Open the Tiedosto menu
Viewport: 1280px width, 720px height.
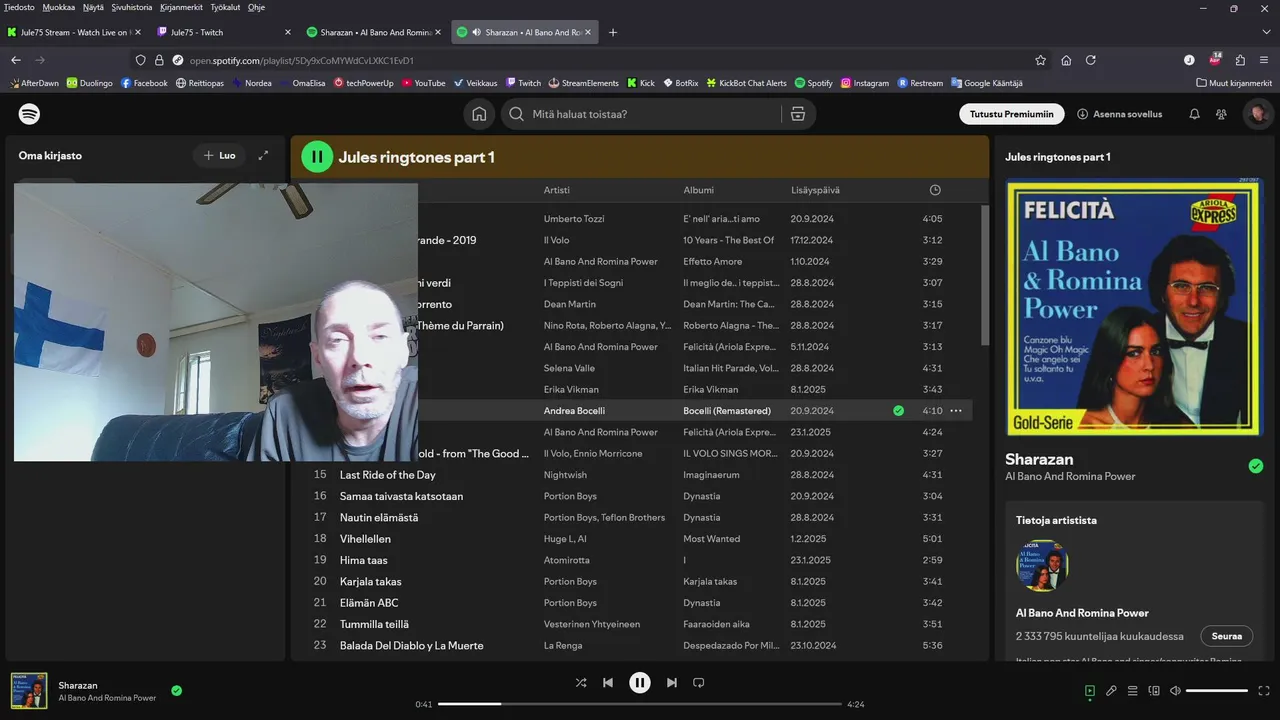[19, 7]
